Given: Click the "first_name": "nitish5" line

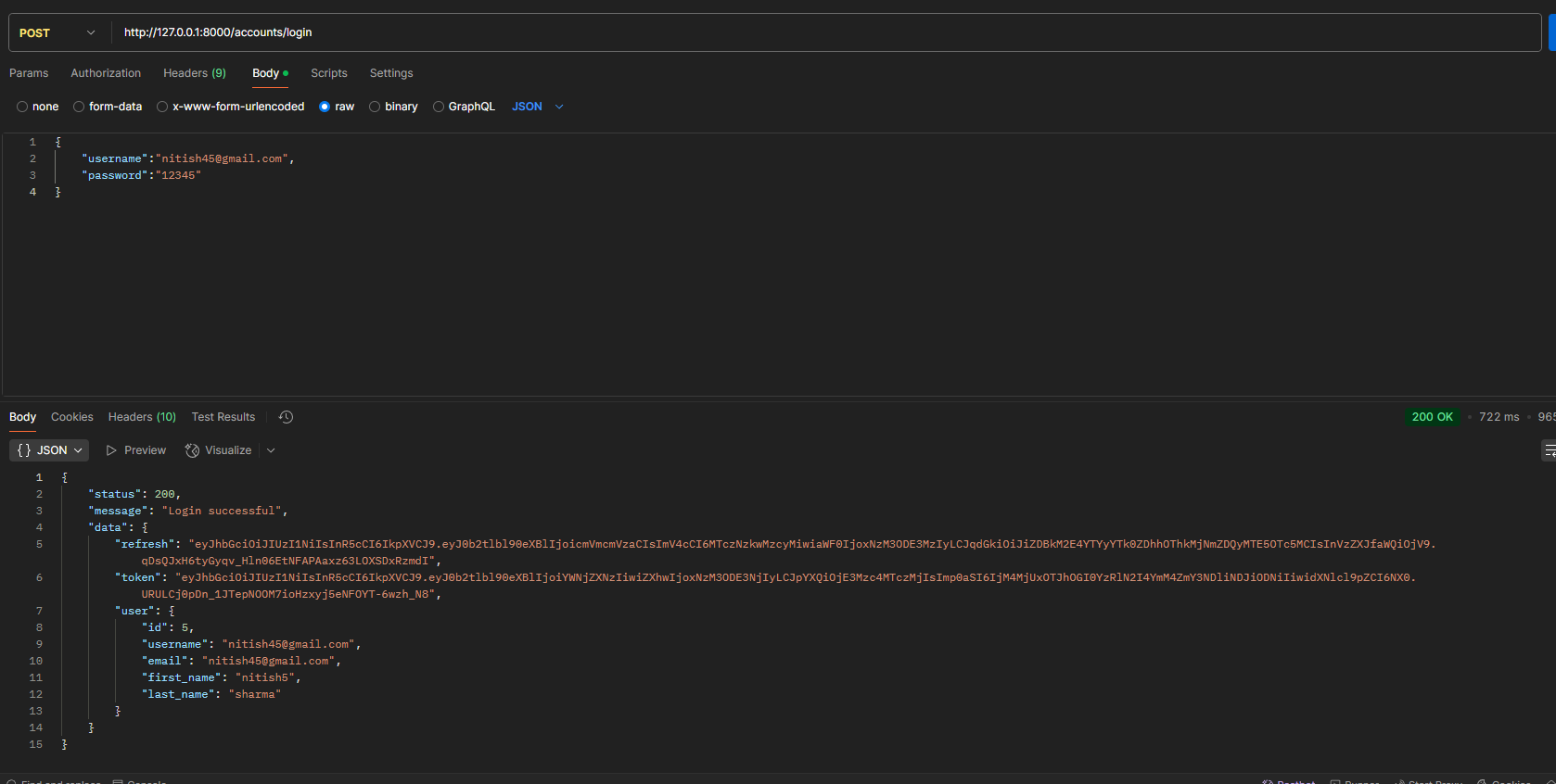Looking at the screenshot, I should [222, 677].
